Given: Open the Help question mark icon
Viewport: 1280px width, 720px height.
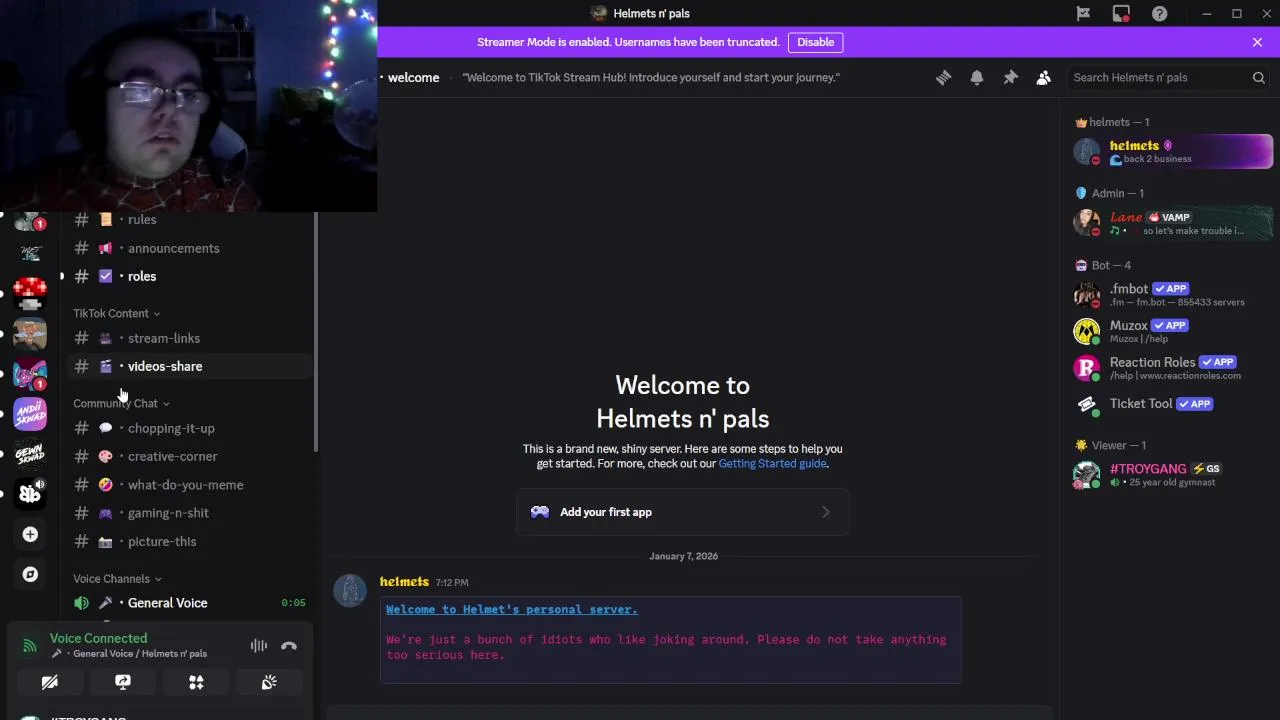Looking at the screenshot, I should click(x=1159, y=13).
